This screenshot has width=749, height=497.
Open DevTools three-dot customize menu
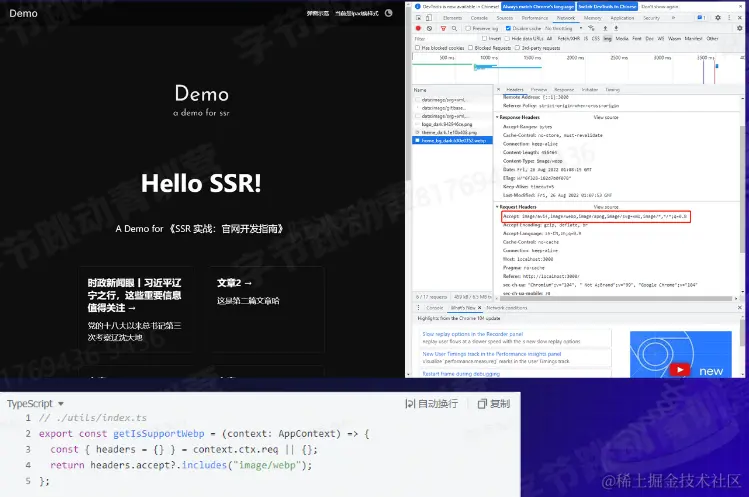coord(729,18)
